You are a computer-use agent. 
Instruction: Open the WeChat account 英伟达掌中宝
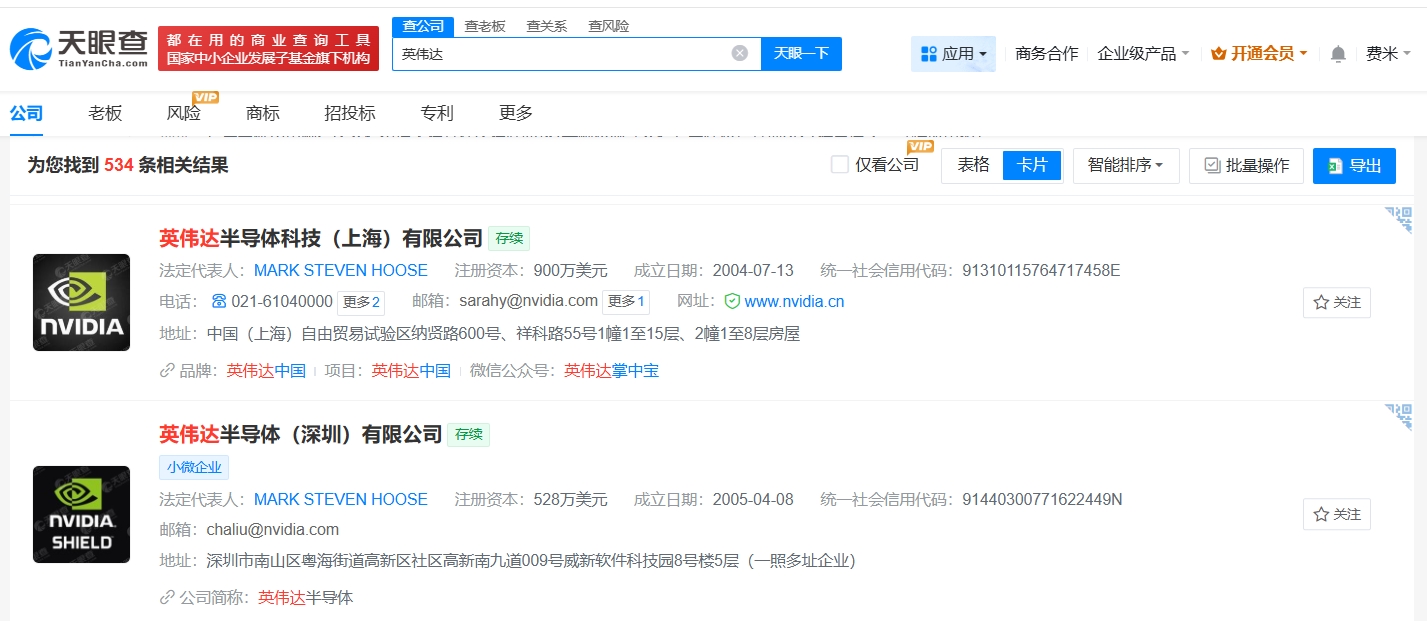611,371
